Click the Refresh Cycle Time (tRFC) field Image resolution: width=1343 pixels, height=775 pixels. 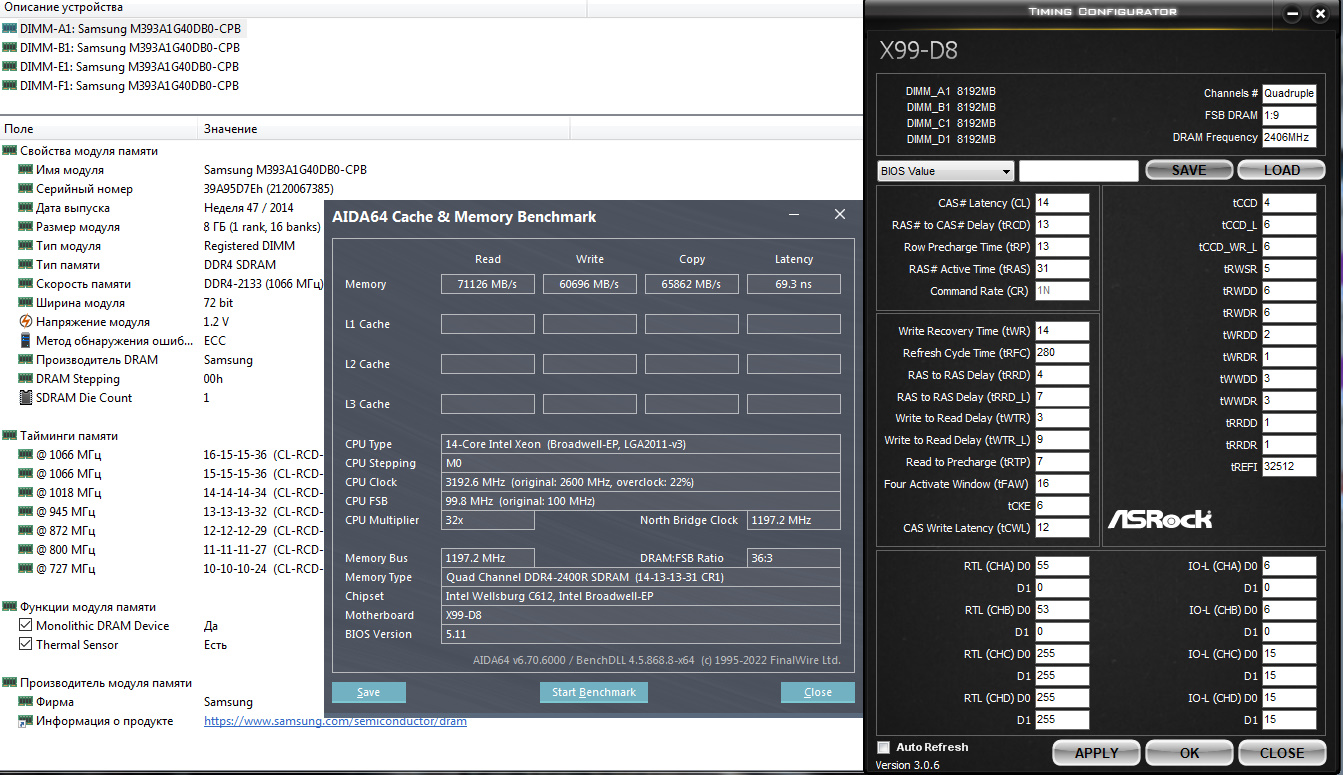click(x=1062, y=353)
